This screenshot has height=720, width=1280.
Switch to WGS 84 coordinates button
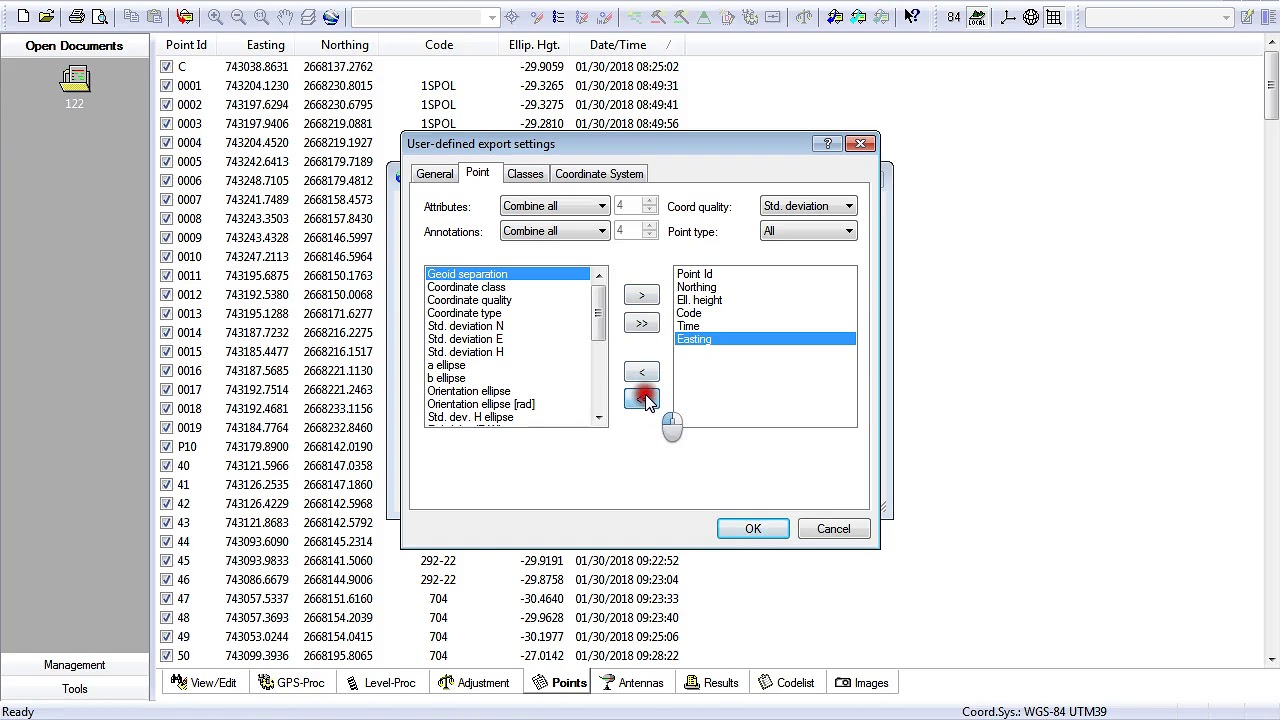[954, 17]
